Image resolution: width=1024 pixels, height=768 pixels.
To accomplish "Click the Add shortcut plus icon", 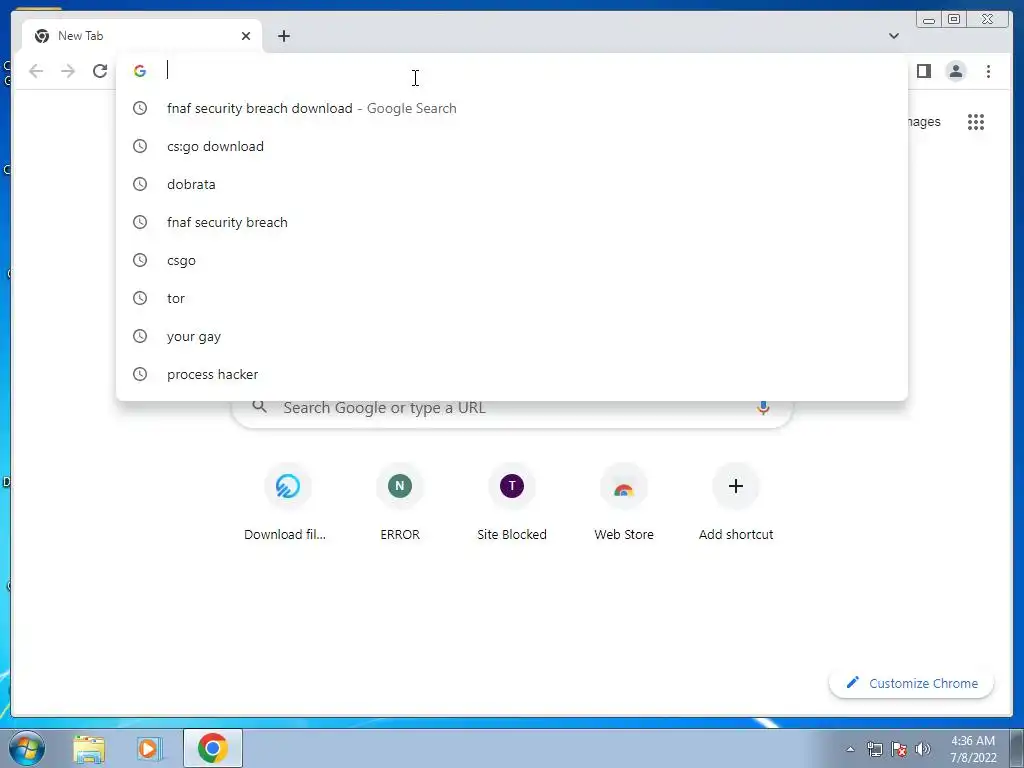I will [736, 486].
